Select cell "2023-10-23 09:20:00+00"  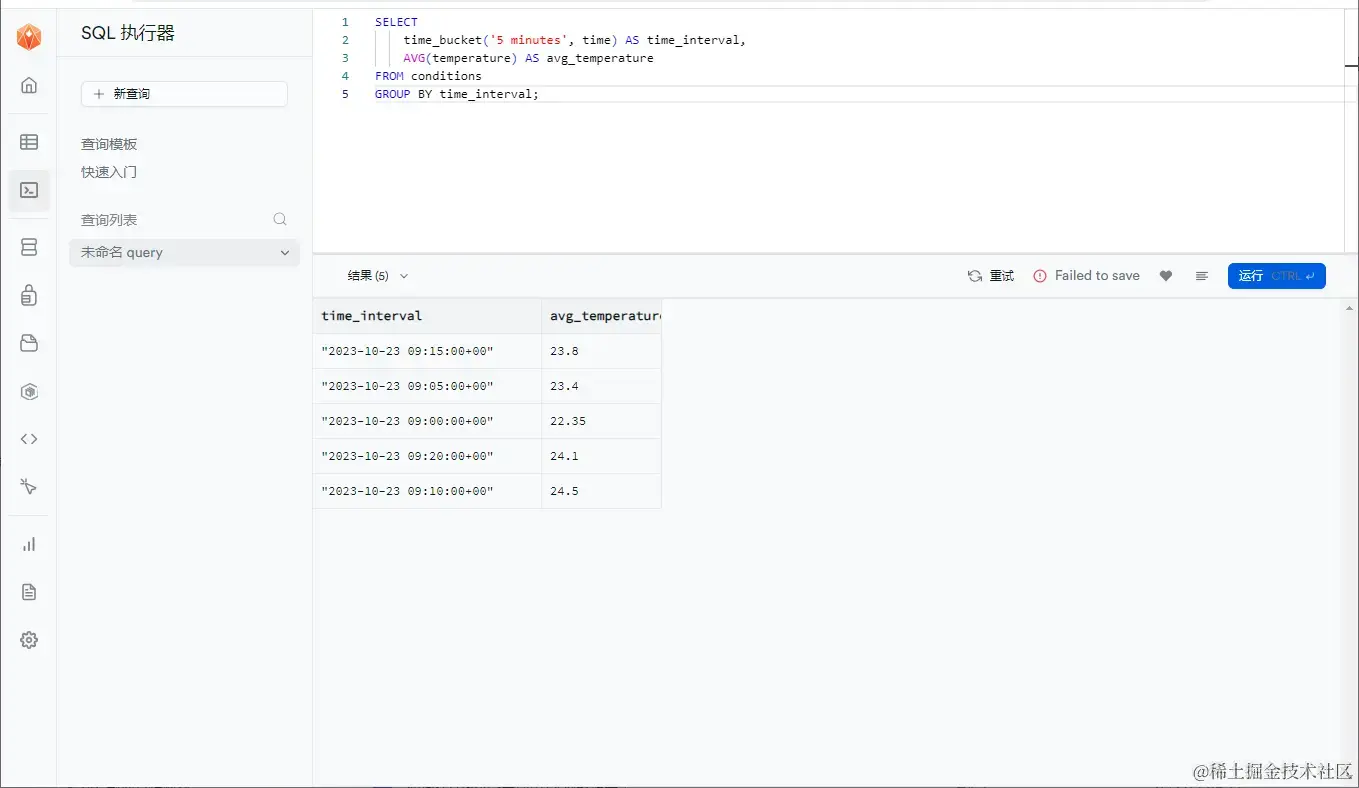tap(427, 456)
